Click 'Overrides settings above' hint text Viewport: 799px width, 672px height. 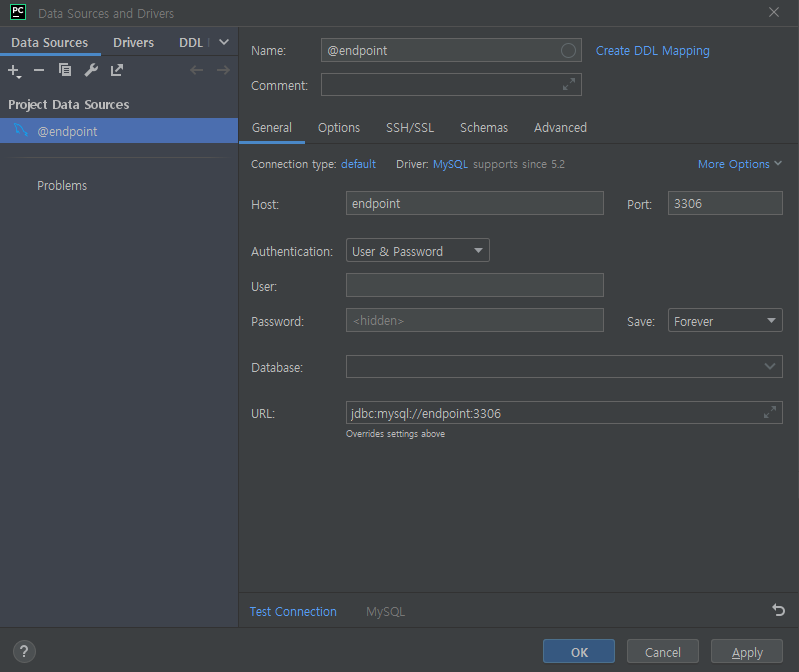coord(395,434)
